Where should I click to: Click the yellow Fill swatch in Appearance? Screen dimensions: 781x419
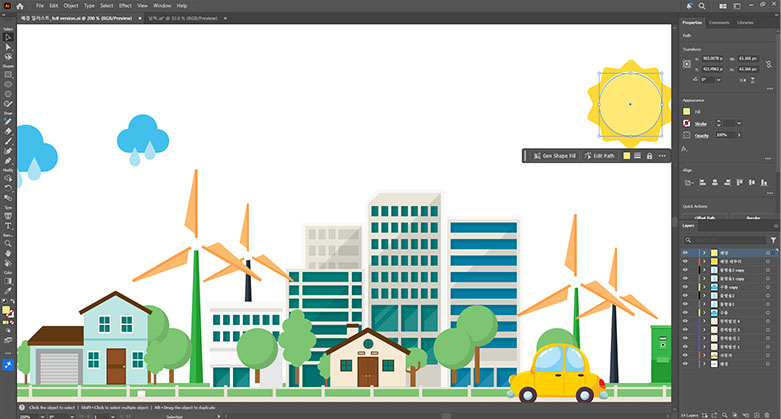[686, 112]
